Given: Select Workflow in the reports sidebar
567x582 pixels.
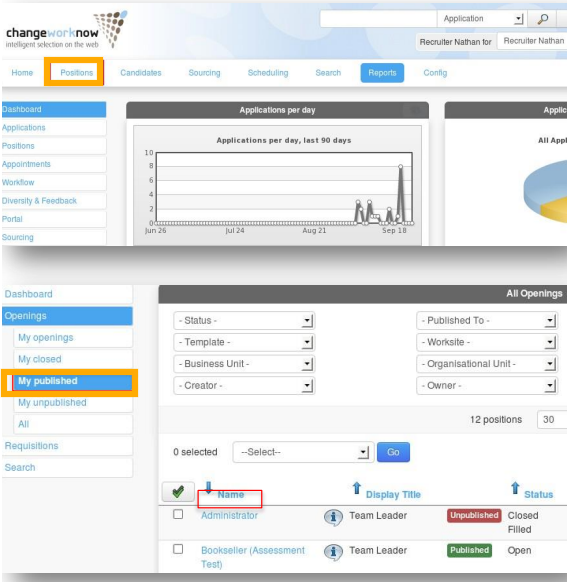Looking at the screenshot, I should [x=54, y=182].
